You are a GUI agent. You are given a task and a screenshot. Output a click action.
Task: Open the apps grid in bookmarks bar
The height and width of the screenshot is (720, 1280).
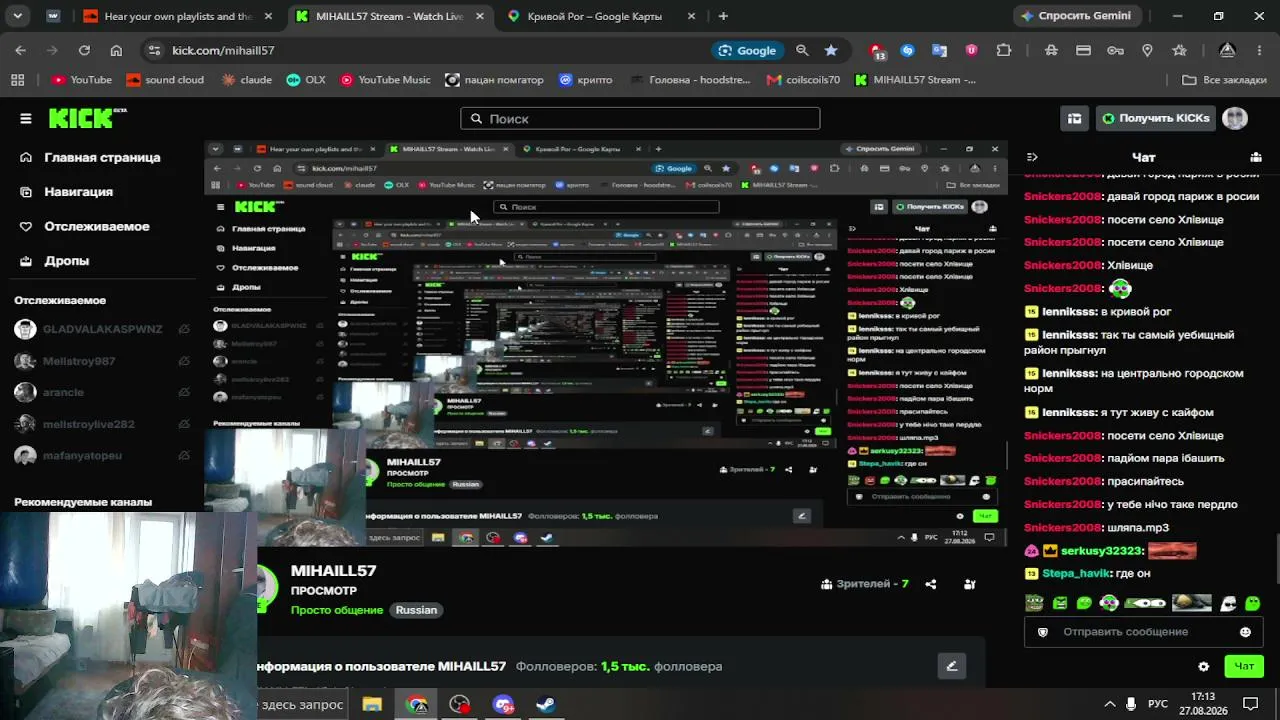click(17, 80)
